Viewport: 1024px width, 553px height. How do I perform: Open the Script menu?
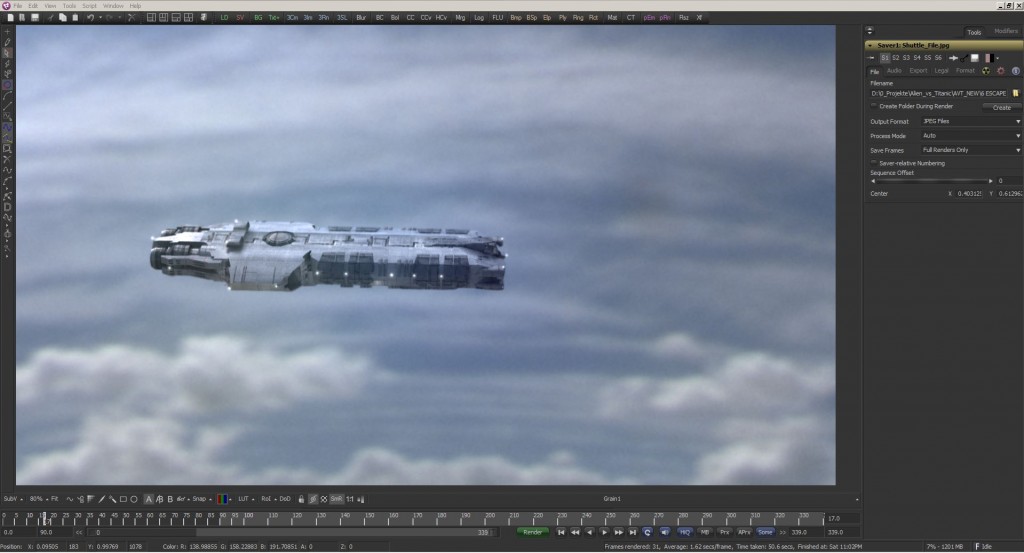(88, 5)
